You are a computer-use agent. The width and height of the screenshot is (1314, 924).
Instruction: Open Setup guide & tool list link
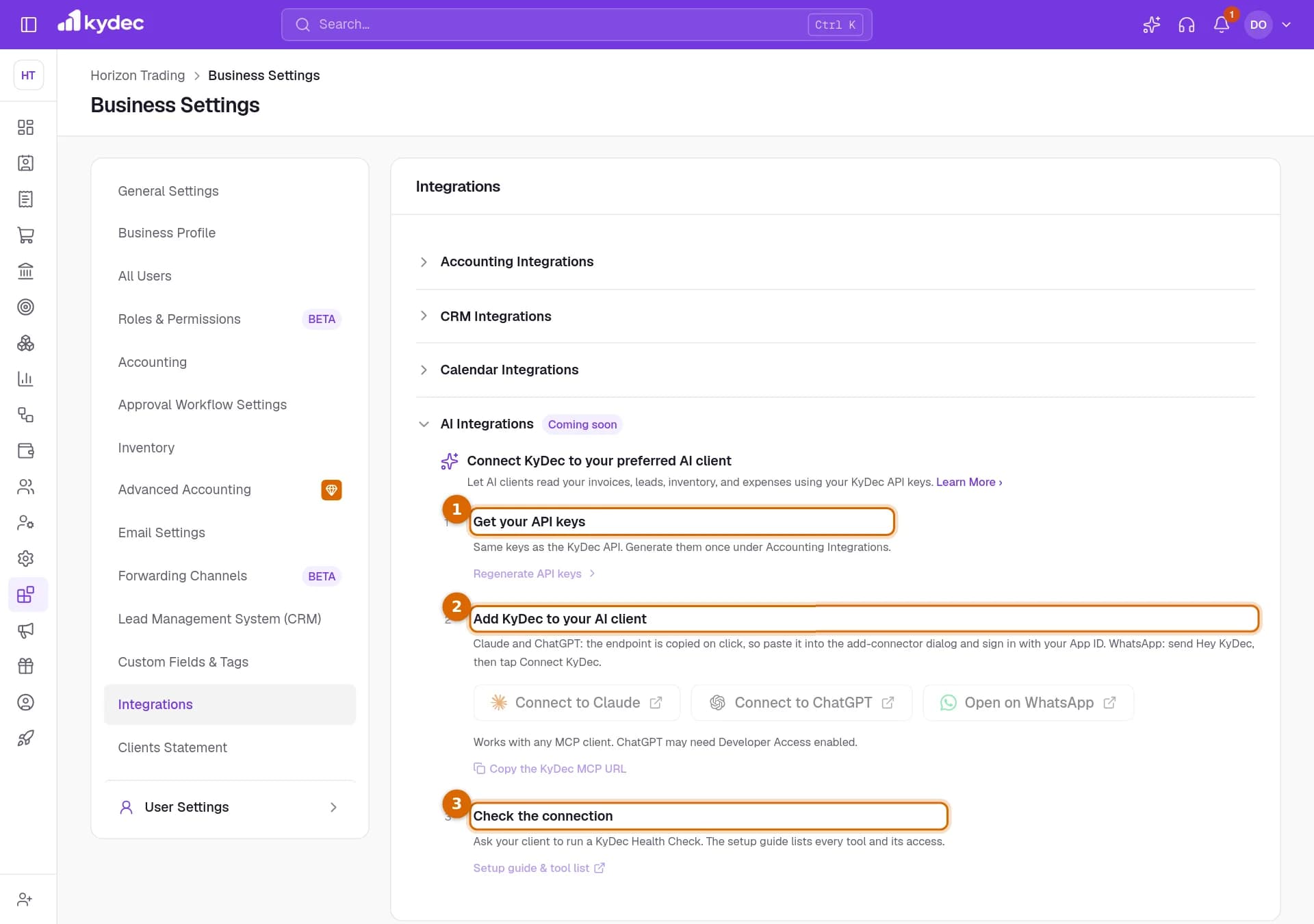click(539, 868)
